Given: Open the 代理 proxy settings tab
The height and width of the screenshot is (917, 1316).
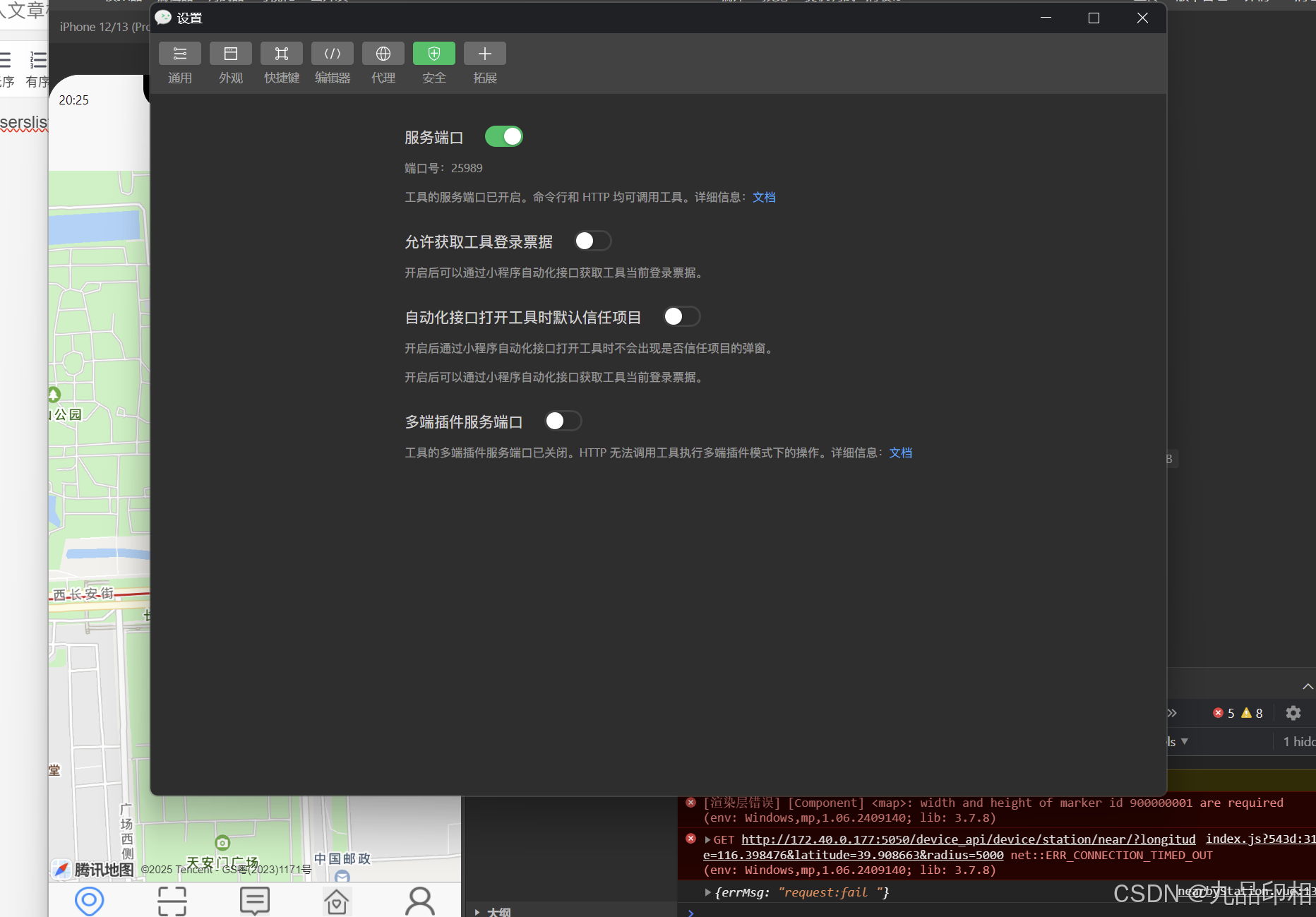Looking at the screenshot, I should 383,64.
